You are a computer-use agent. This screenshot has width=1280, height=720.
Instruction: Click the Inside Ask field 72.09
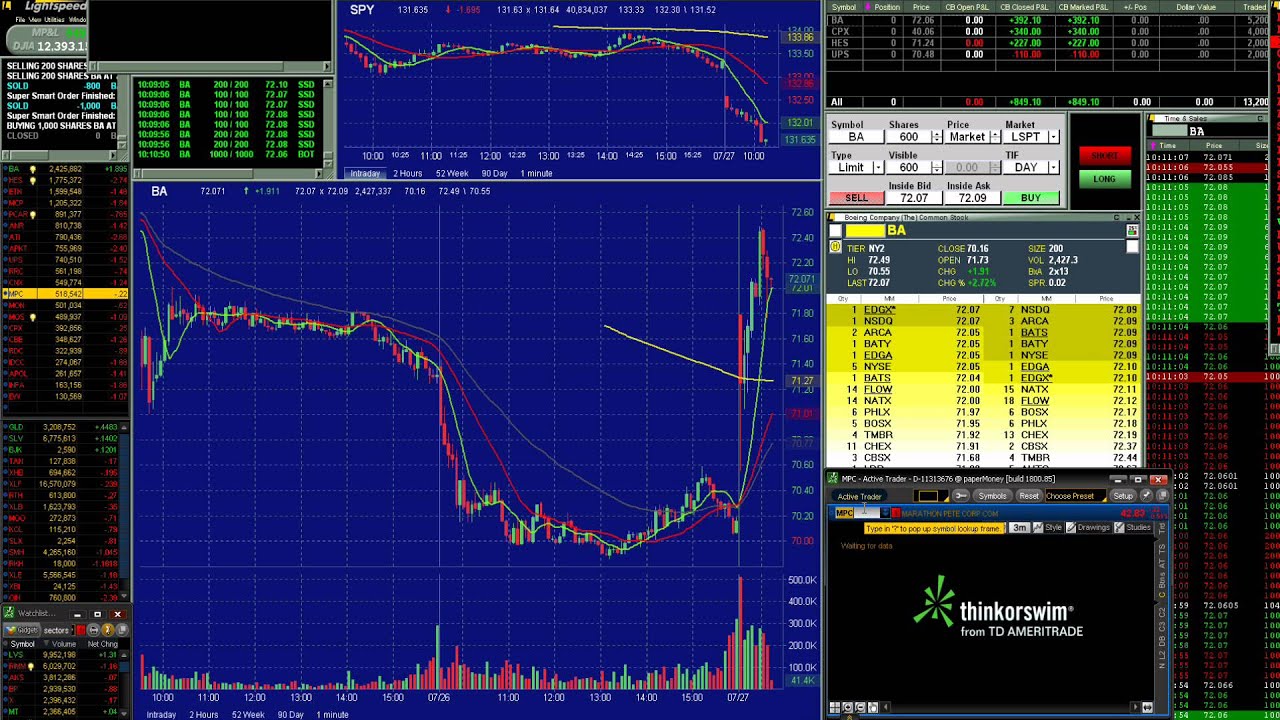click(973, 198)
